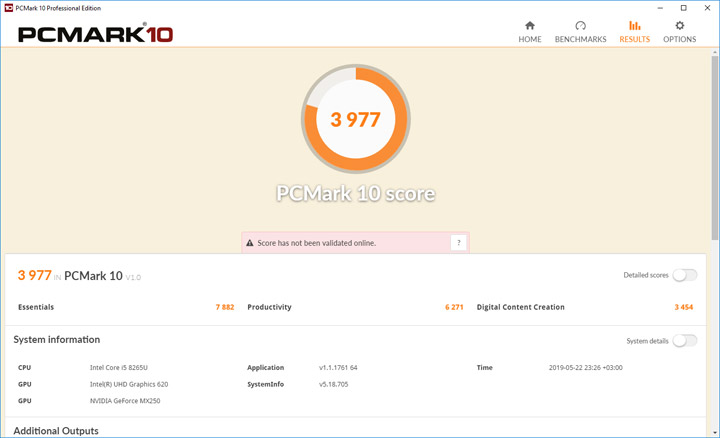Viewport: 720px width, 438px height.
Task: Click the Digital Content Creation label
Action: [x=521, y=307]
